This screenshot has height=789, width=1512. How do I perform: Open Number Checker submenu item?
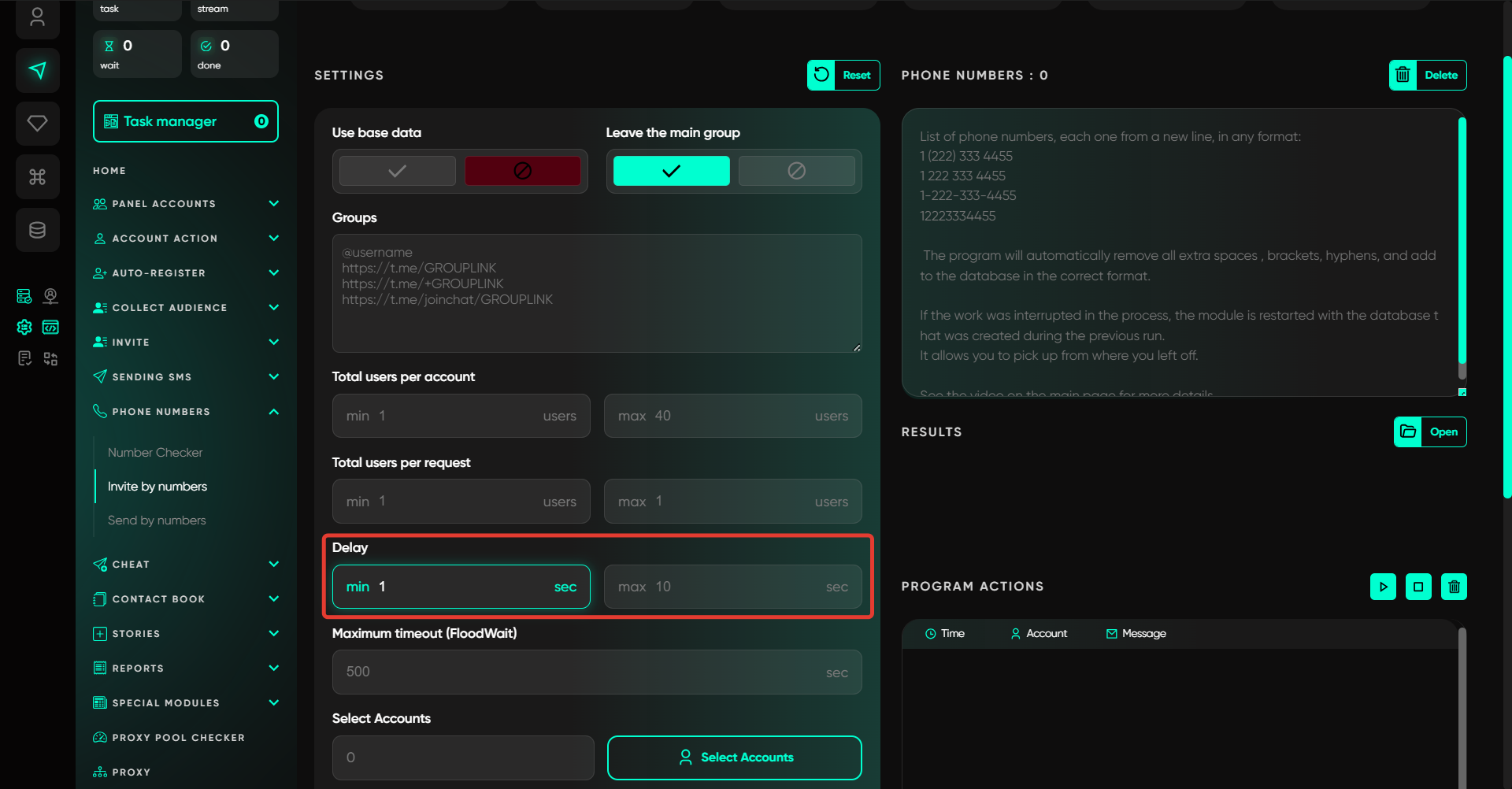point(155,453)
